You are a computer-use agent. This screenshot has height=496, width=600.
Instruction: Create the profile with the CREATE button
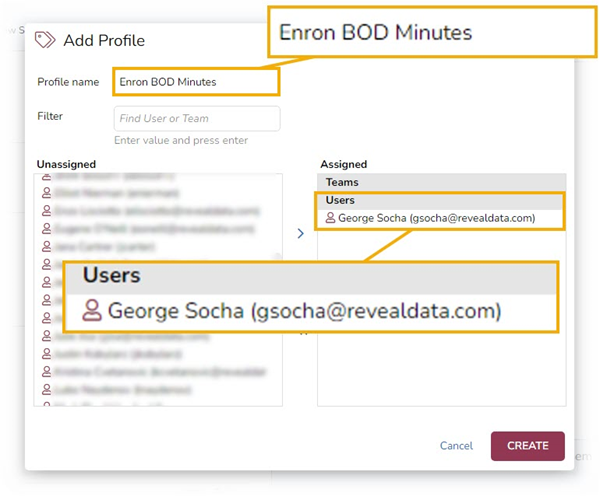pyautogui.click(x=528, y=446)
